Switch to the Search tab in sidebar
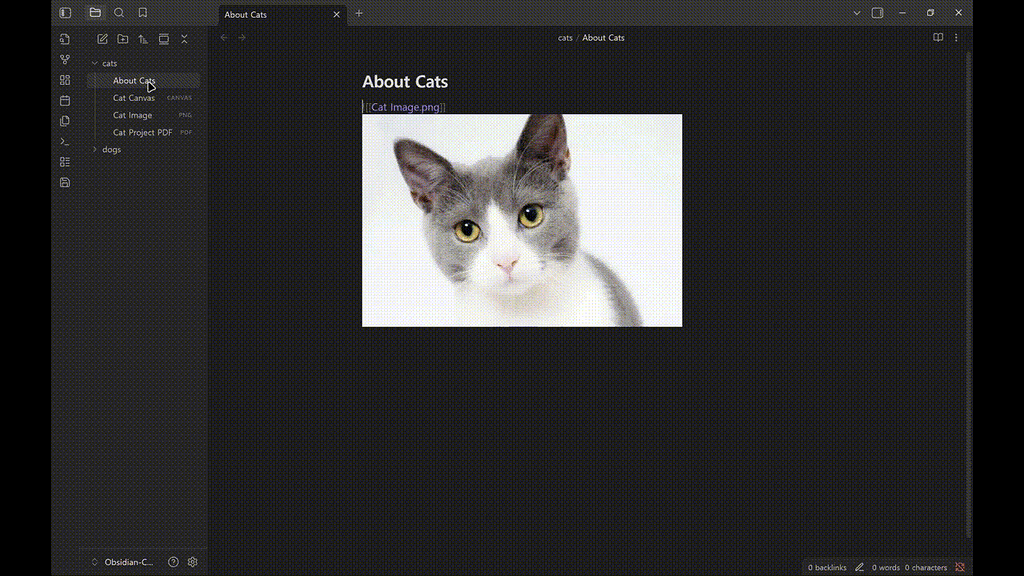This screenshot has height=576, width=1024. 119,13
